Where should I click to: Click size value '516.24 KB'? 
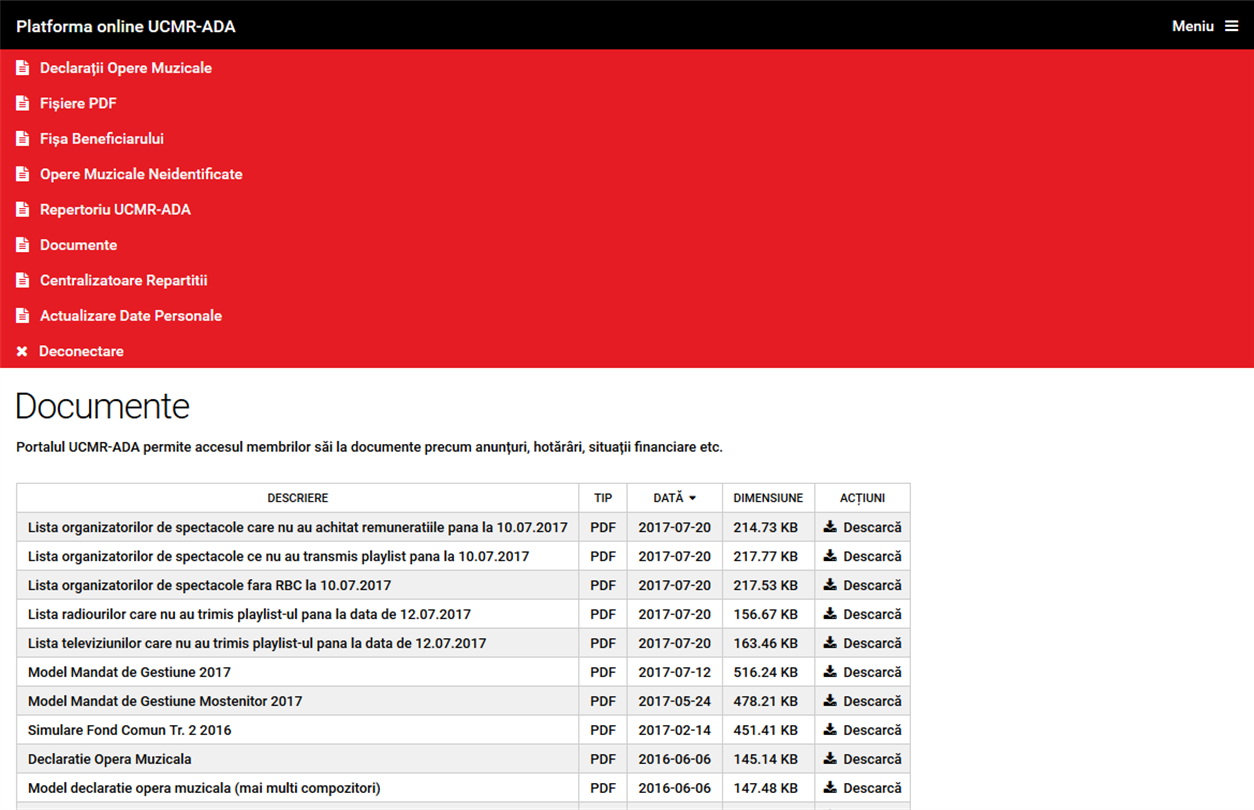click(x=768, y=672)
